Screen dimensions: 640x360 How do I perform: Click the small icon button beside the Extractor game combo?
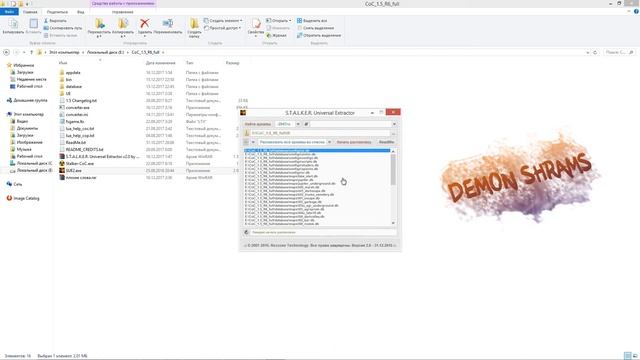pyautogui.click(x=306, y=124)
